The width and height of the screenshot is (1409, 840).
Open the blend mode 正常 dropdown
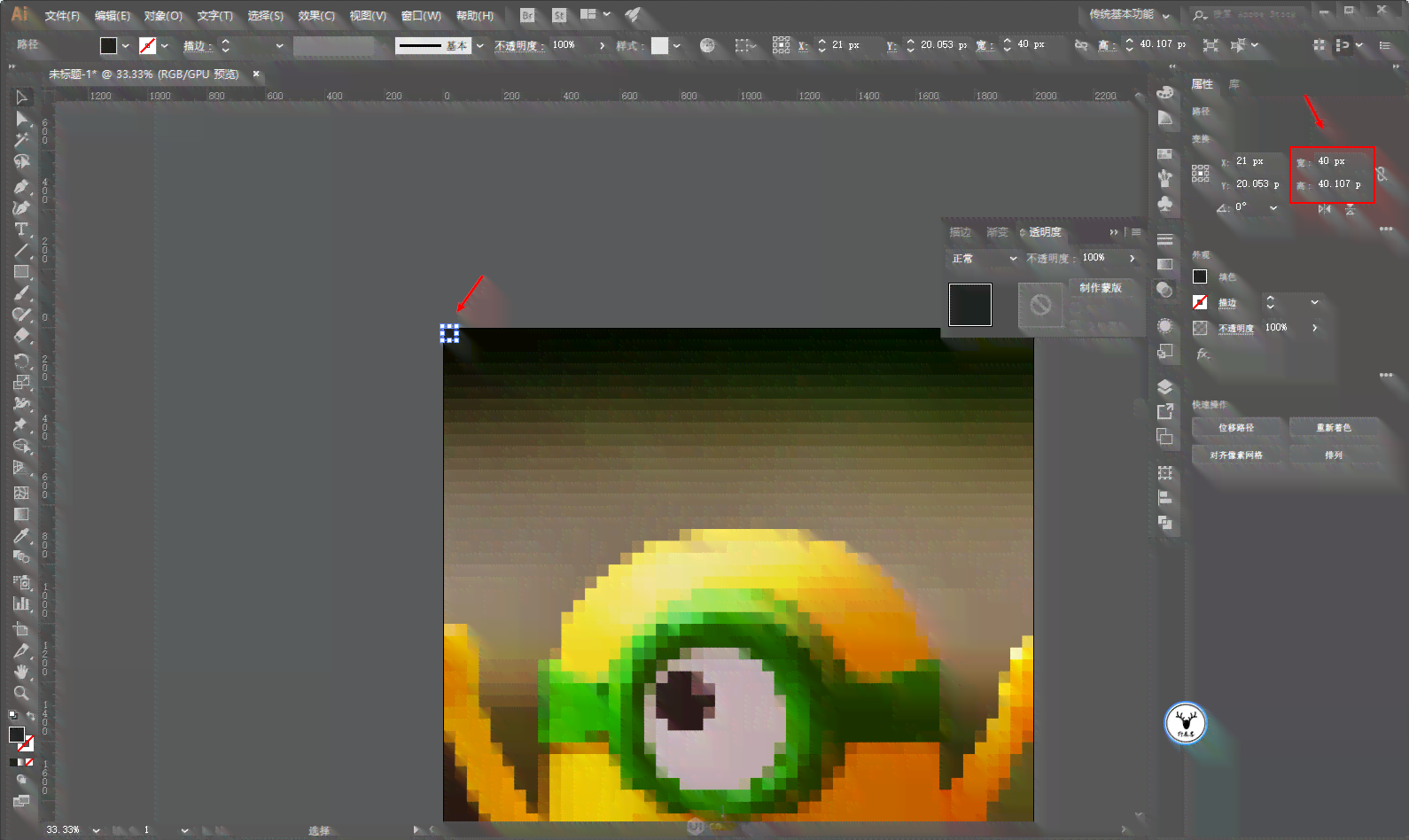pyautogui.click(x=985, y=259)
